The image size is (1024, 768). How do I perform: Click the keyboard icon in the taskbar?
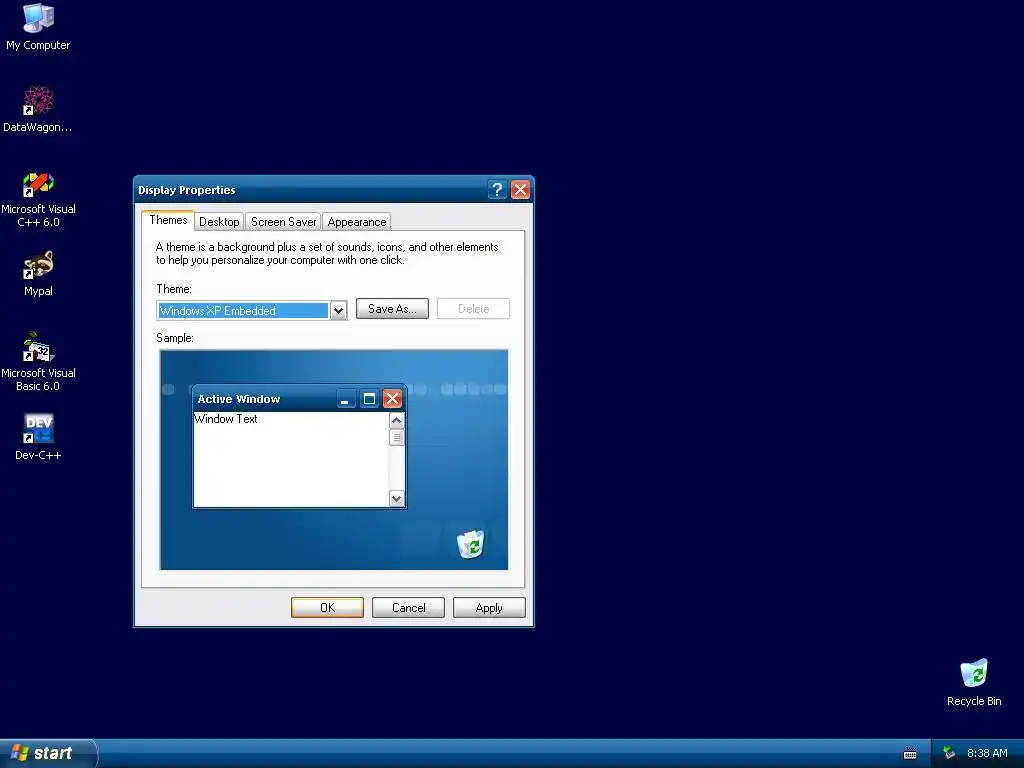point(910,754)
